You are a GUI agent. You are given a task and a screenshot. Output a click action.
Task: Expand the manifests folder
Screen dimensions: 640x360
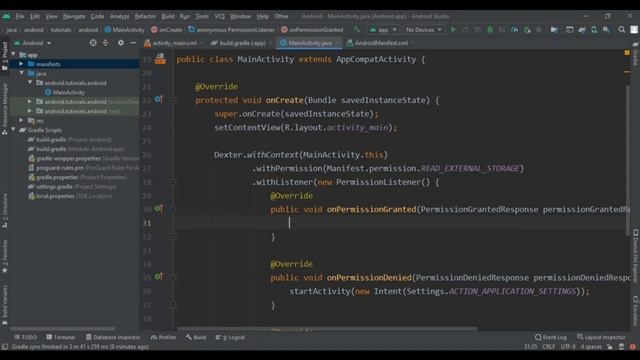[x=21, y=64]
